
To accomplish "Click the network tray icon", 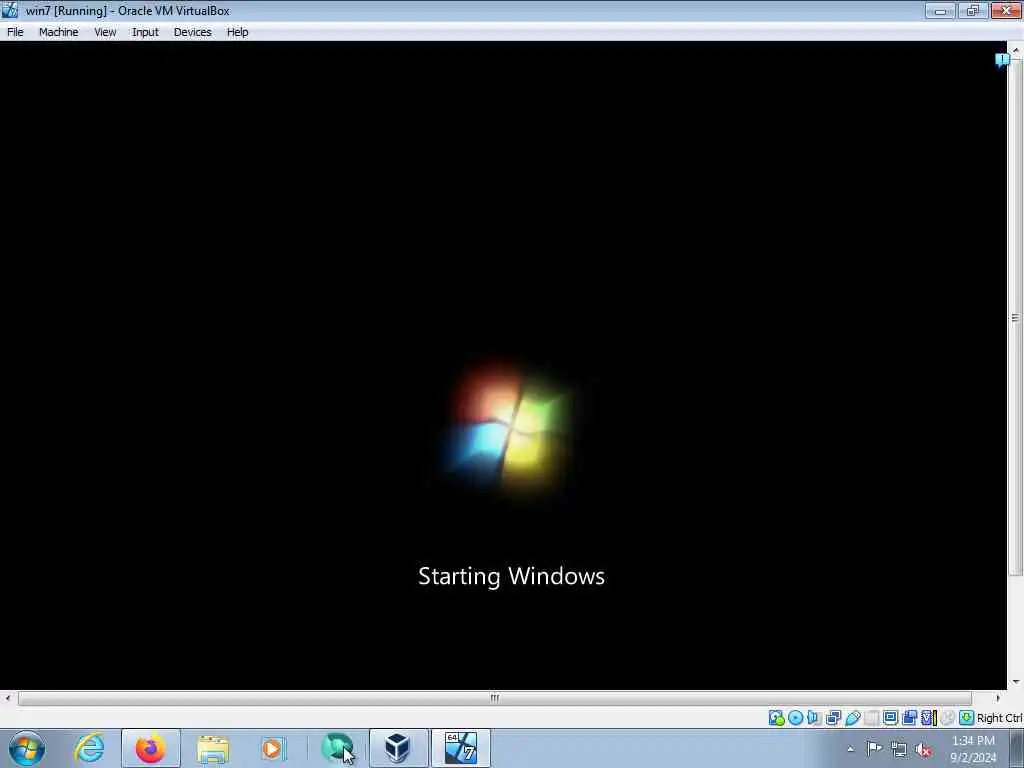I will pos(899,750).
